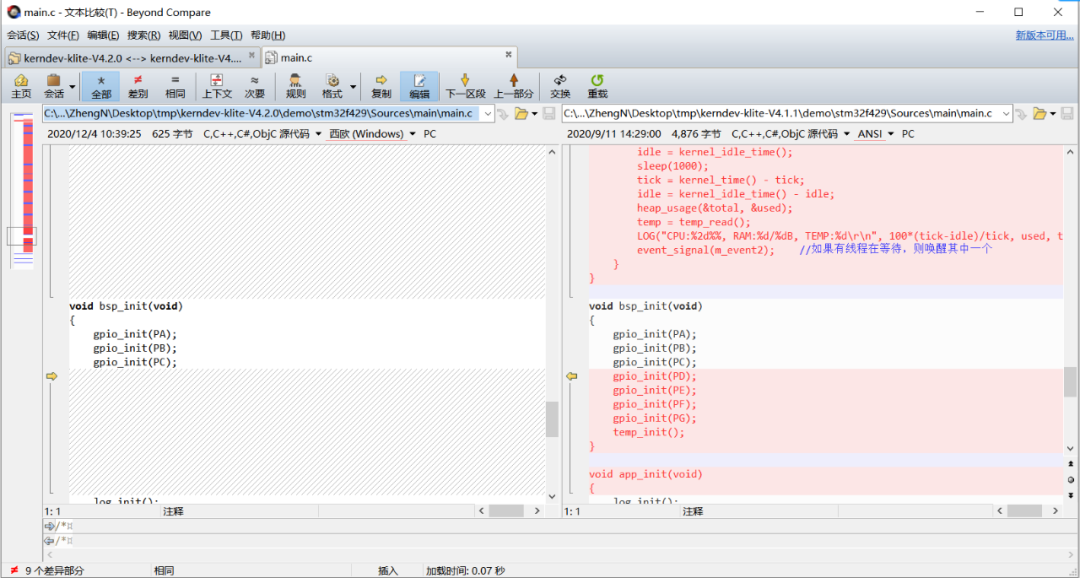Viewport: 1080px width, 578px height.
Task: Open the Rules (规则) icon
Action: (x=295, y=86)
